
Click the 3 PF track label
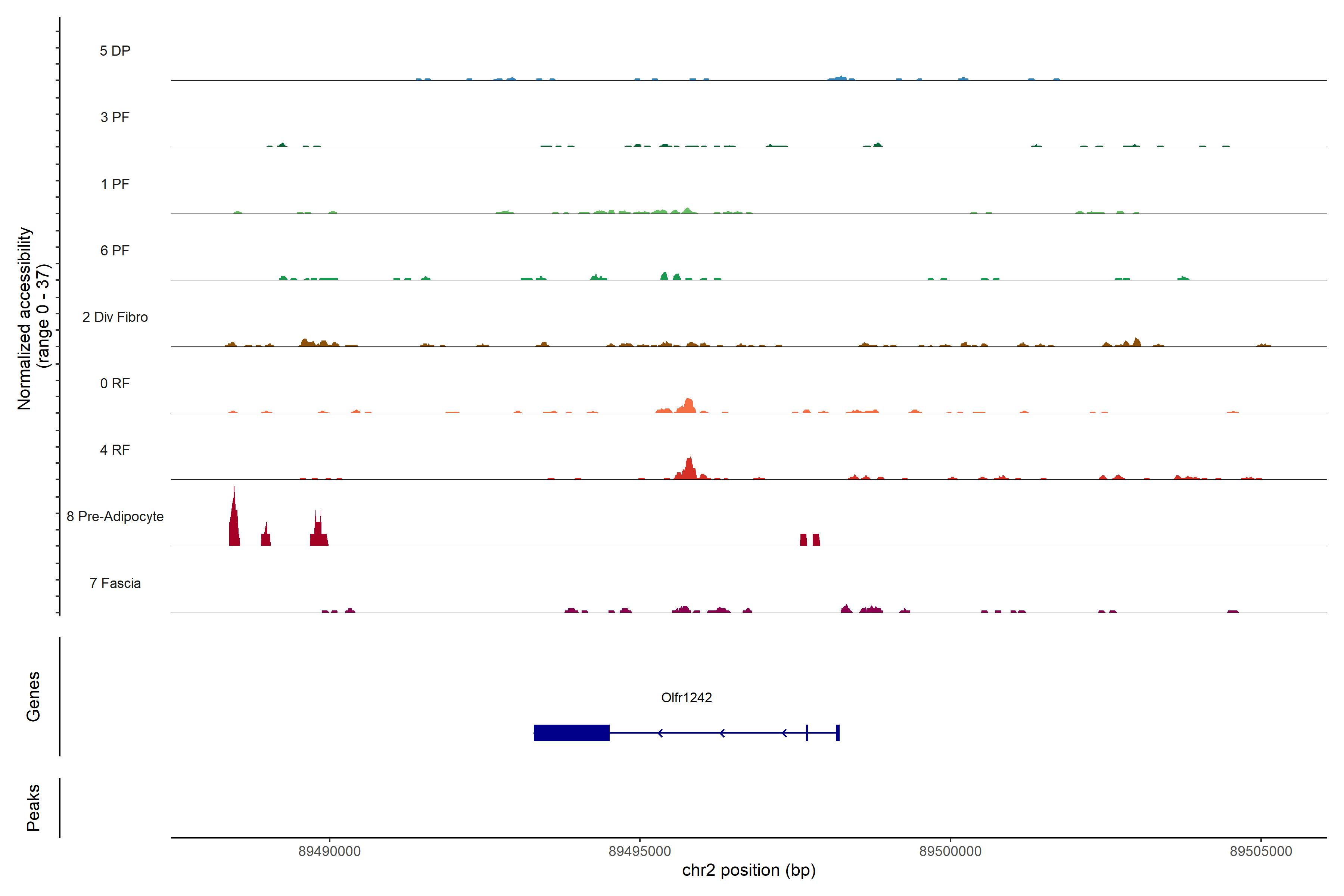point(115,117)
